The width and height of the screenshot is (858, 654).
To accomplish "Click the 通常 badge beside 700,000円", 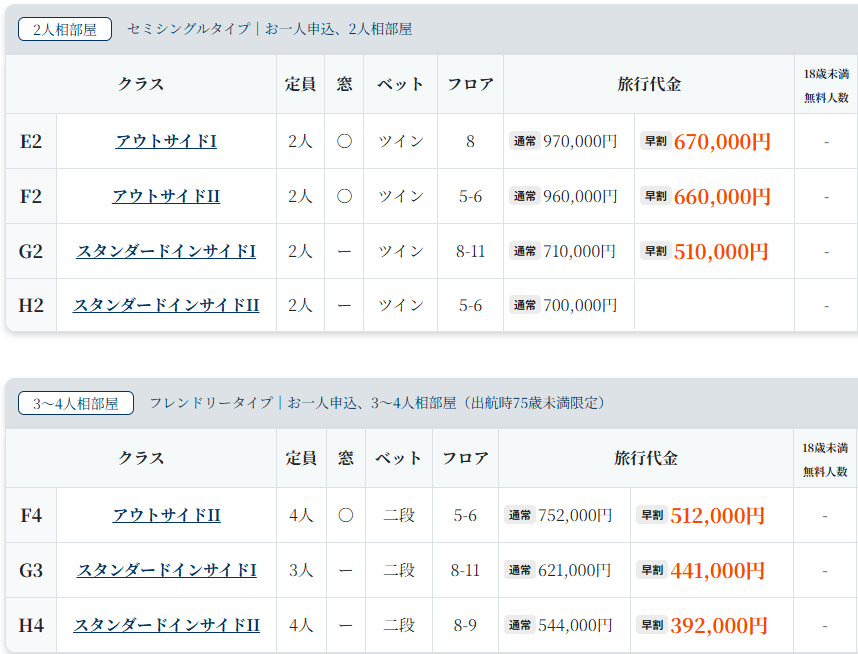I will coord(525,305).
